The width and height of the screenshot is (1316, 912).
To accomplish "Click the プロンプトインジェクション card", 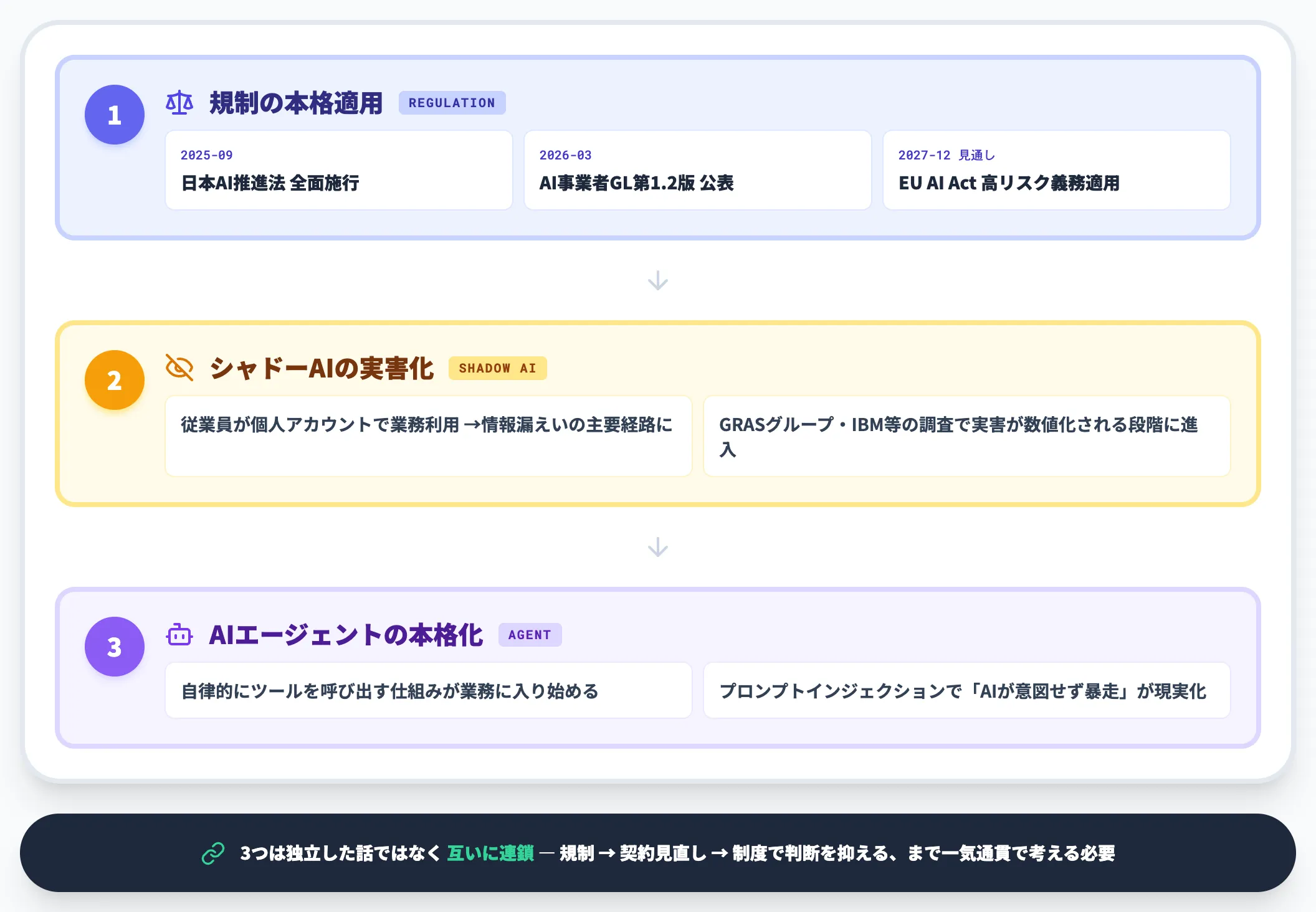I will (x=967, y=690).
